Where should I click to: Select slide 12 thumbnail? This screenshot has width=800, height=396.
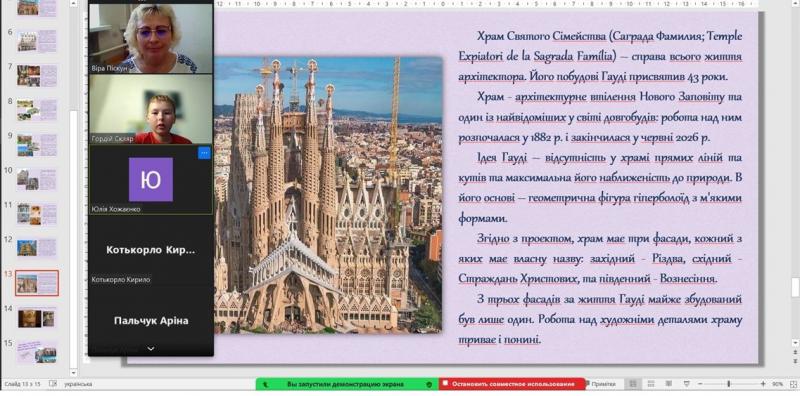coord(36,248)
